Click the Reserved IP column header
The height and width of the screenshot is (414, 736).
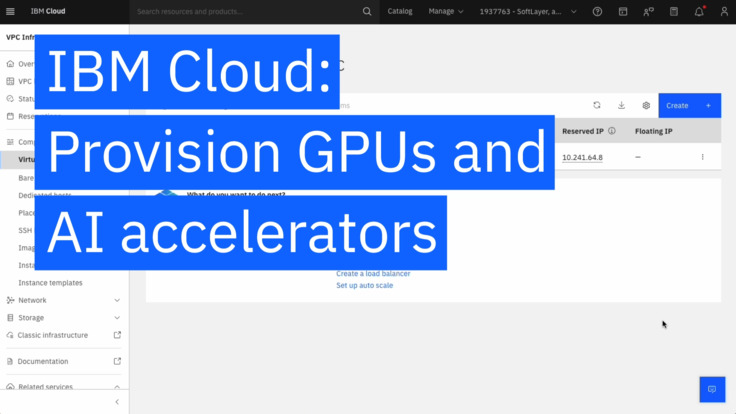coord(583,131)
